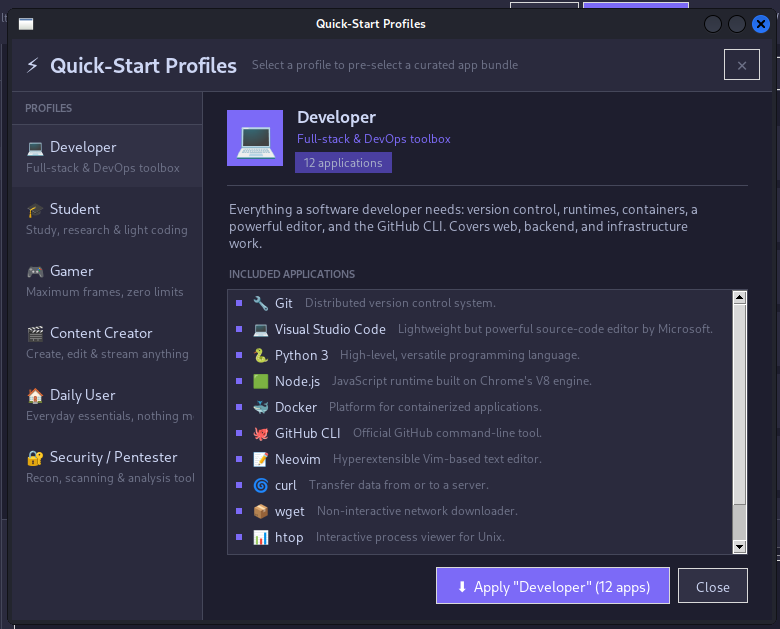Click the Student graduation cap icon

click(x=35, y=210)
